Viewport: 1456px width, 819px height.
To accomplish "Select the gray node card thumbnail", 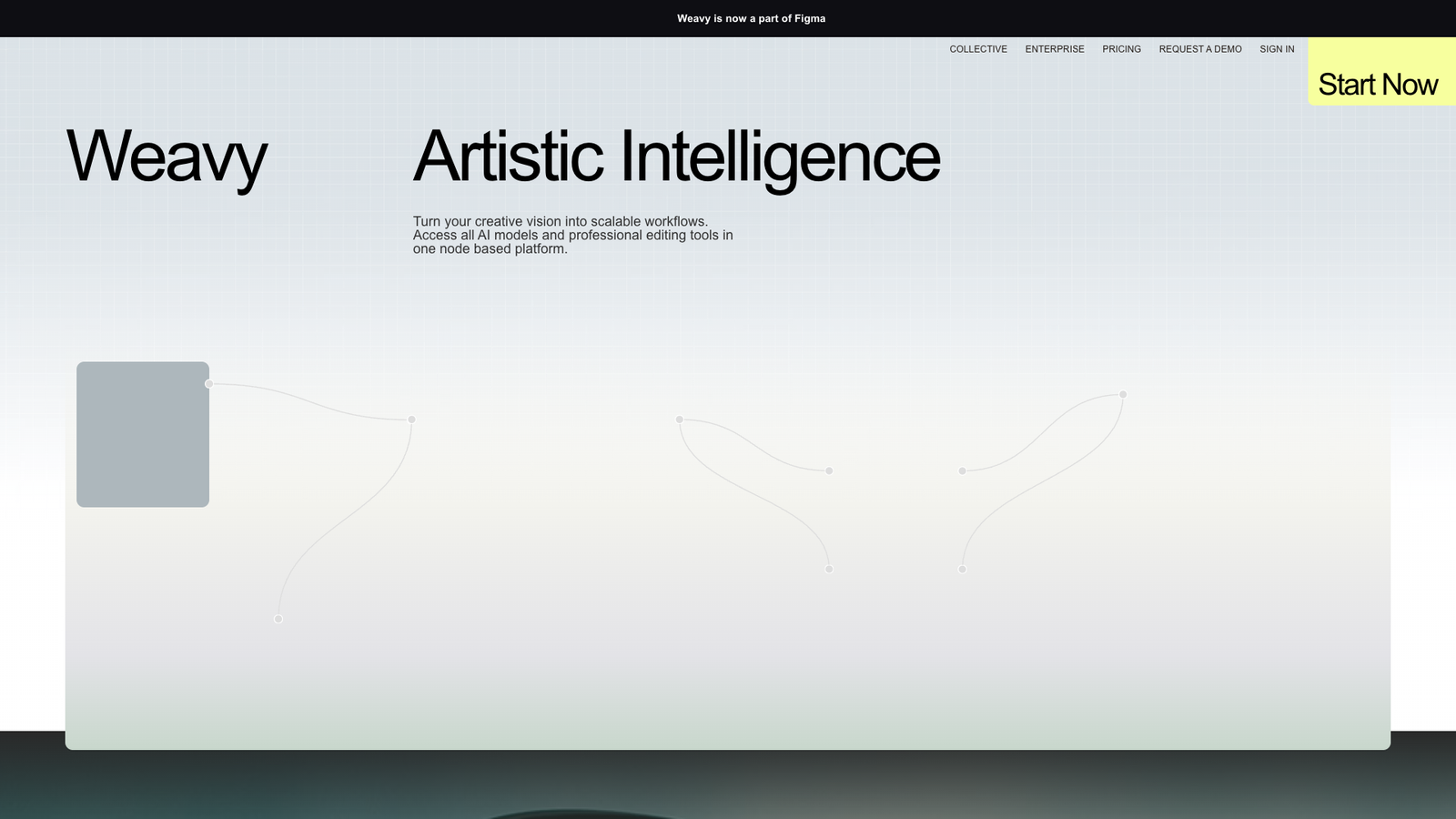I will coord(143,434).
